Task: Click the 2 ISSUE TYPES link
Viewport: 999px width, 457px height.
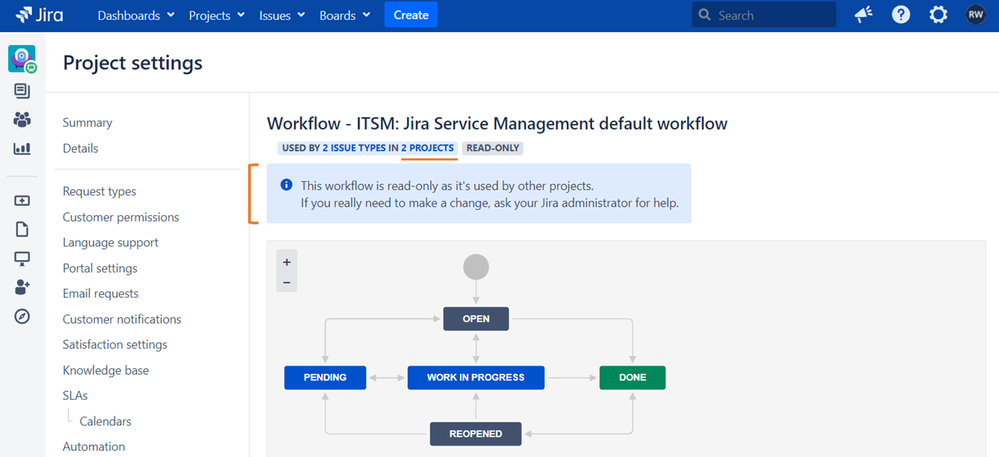Action: (354, 148)
